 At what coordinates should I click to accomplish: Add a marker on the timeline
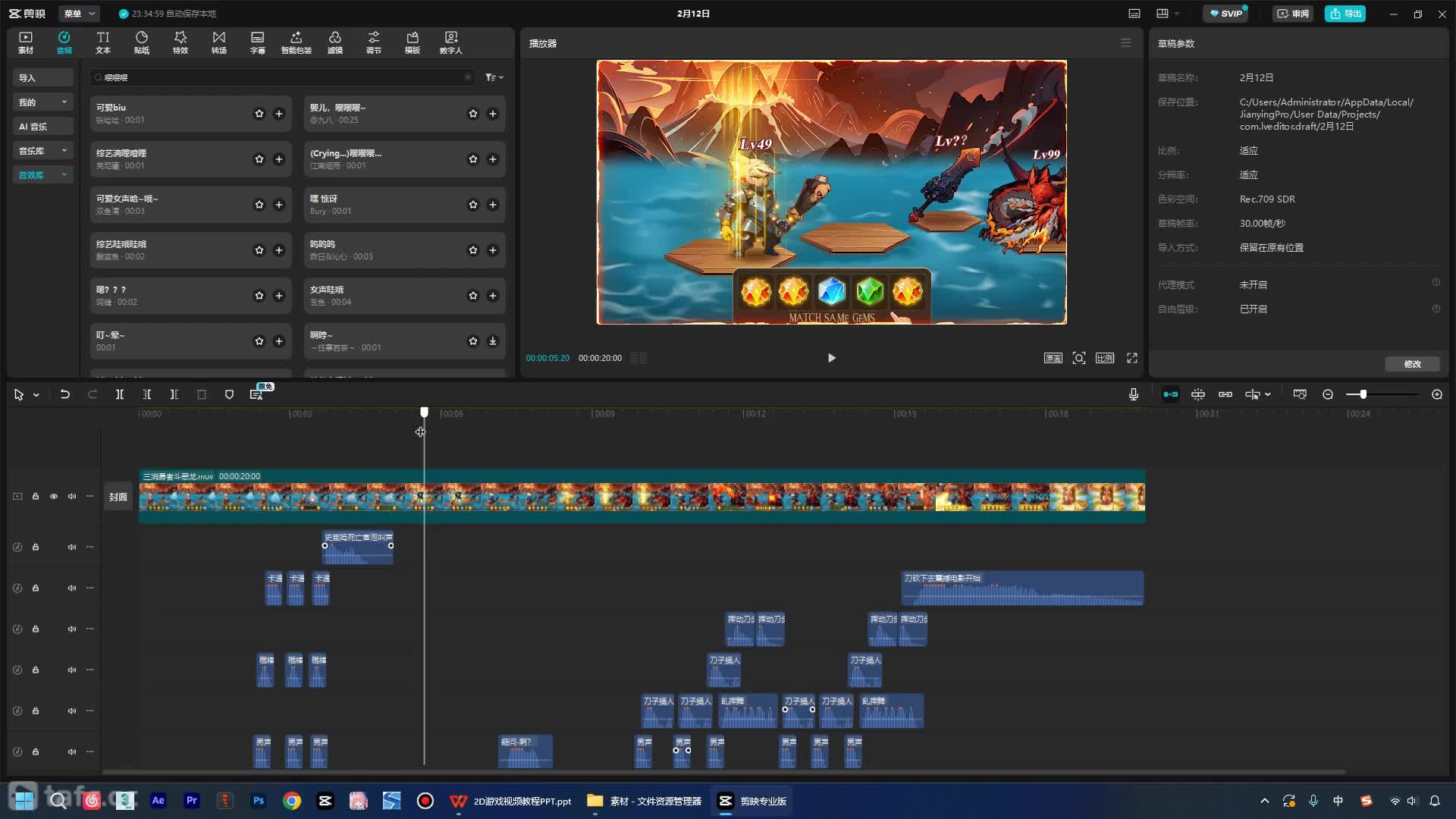click(x=229, y=394)
